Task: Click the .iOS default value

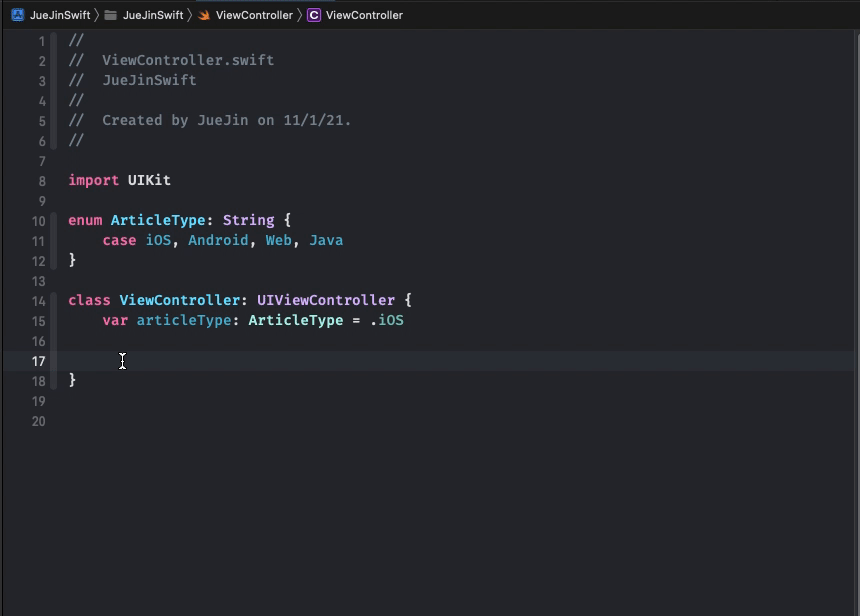Action: click(x=390, y=320)
